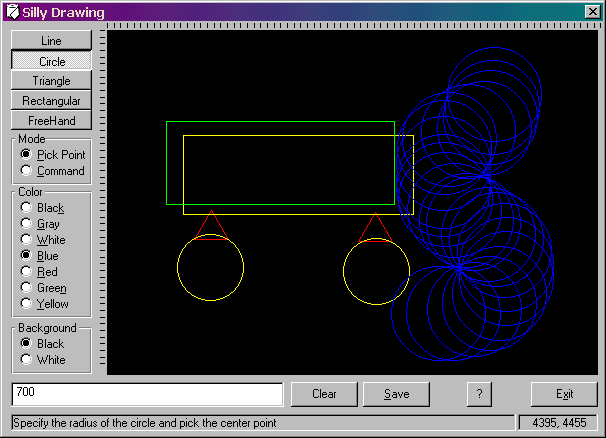
Task: Change background to White
Action: [x=26, y=360]
